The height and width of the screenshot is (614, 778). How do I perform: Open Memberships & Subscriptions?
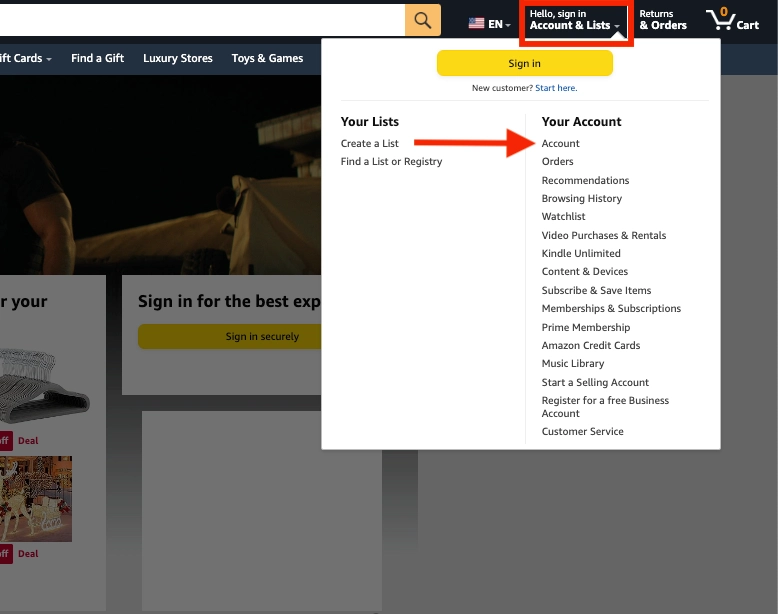pos(611,308)
